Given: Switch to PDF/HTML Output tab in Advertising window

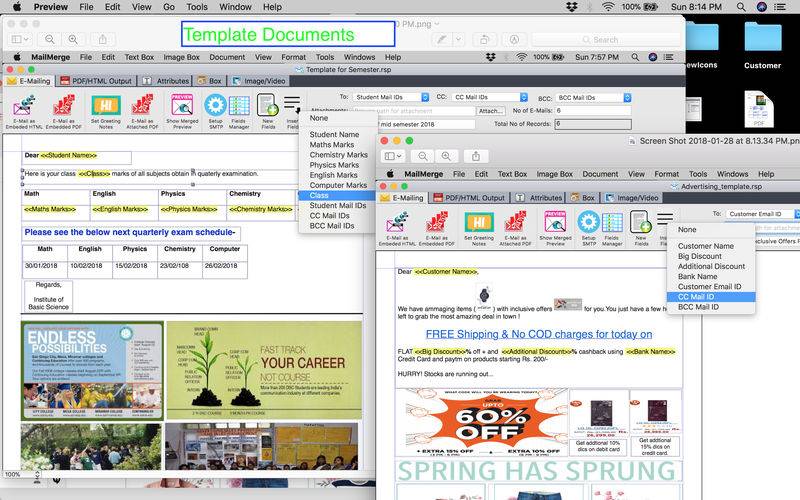Looking at the screenshot, I should tap(469, 197).
